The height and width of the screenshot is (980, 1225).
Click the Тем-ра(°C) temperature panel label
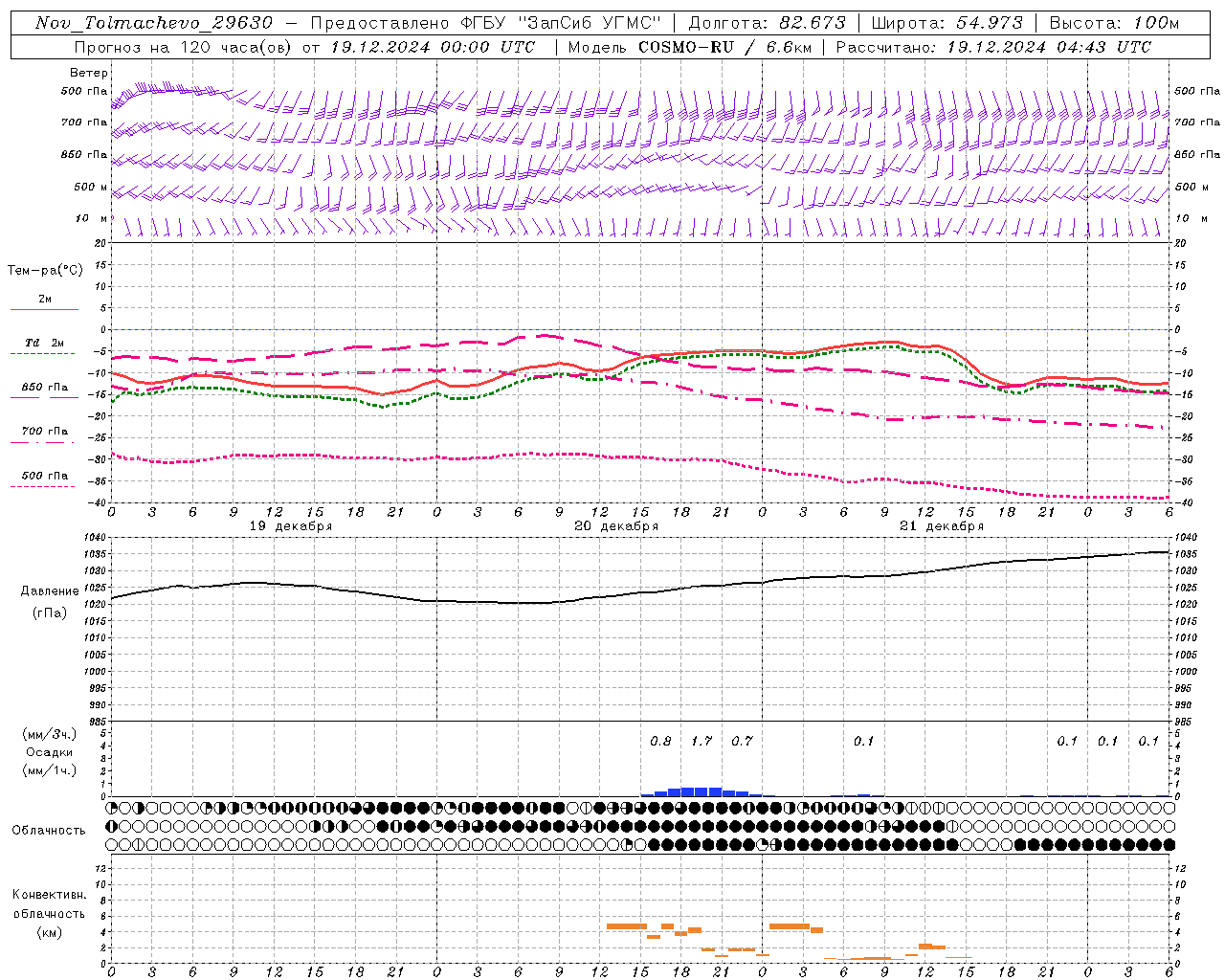click(x=45, y=270)
